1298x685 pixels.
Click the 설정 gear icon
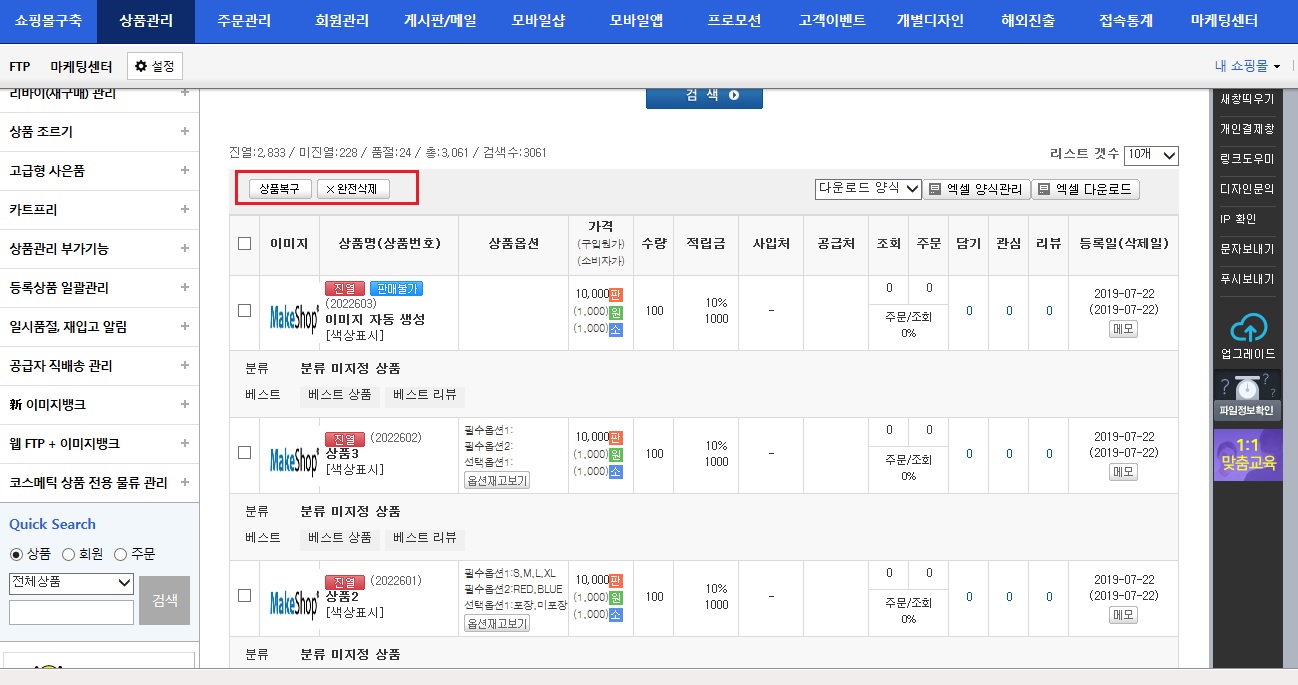tap(140, 65)
